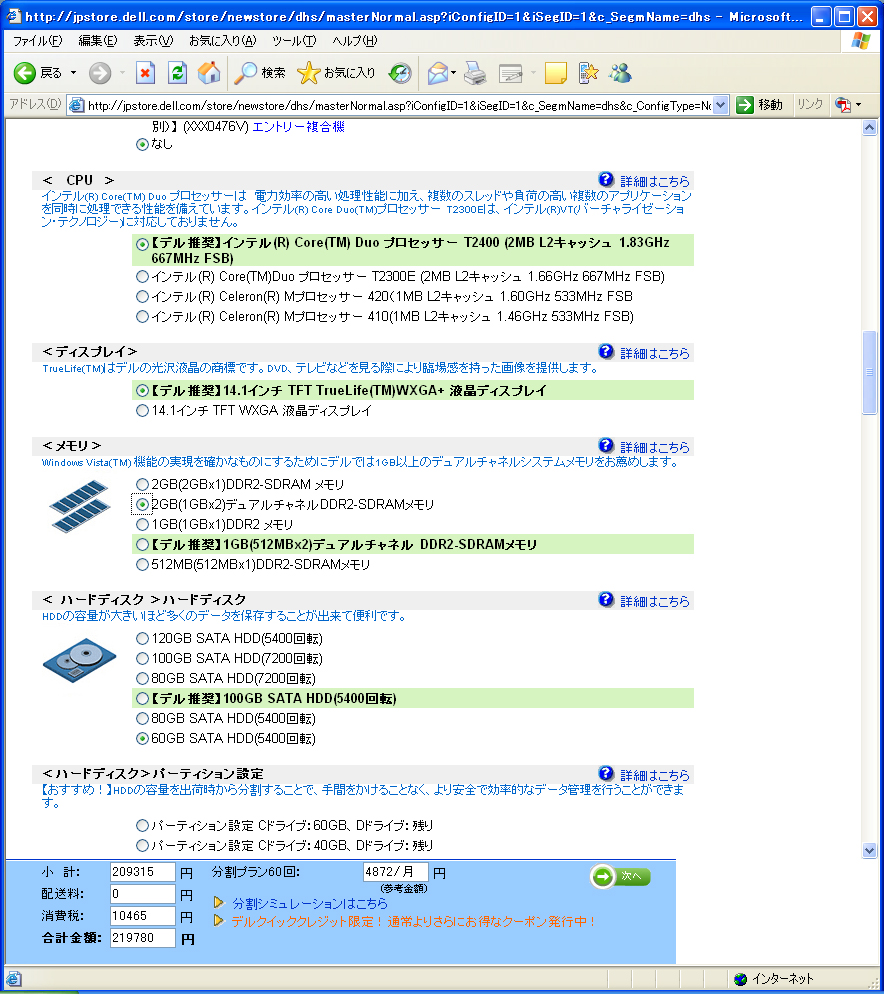Screen dimensions: 884x994
Task: Open the Mail icon dropdown arrow
Action: click(453, 73)
